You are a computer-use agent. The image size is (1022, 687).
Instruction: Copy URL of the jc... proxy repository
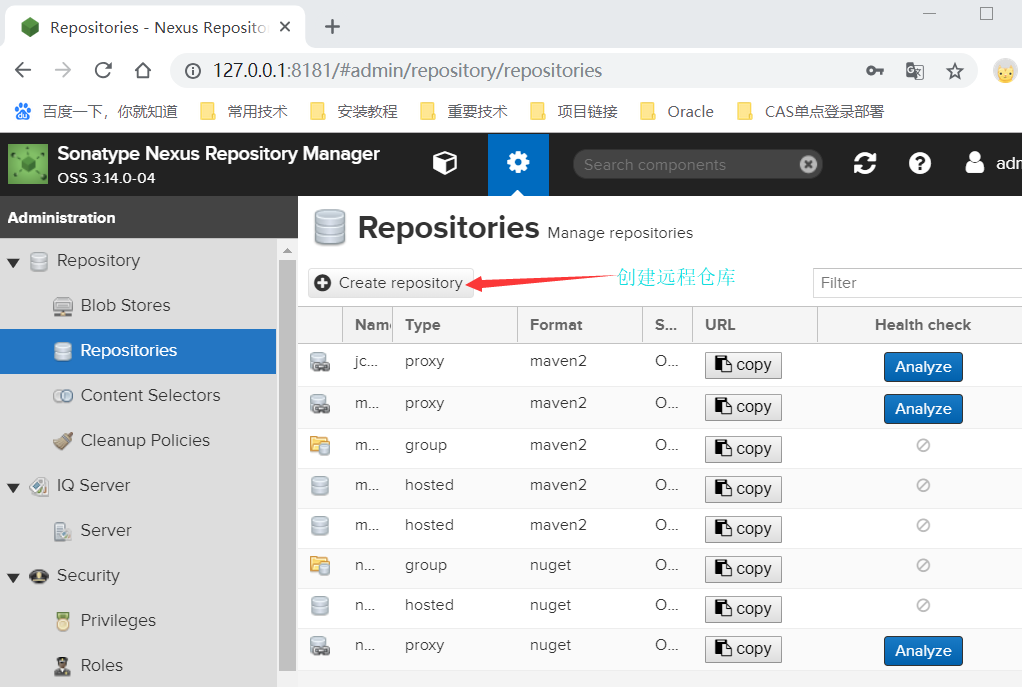[743, 365]
